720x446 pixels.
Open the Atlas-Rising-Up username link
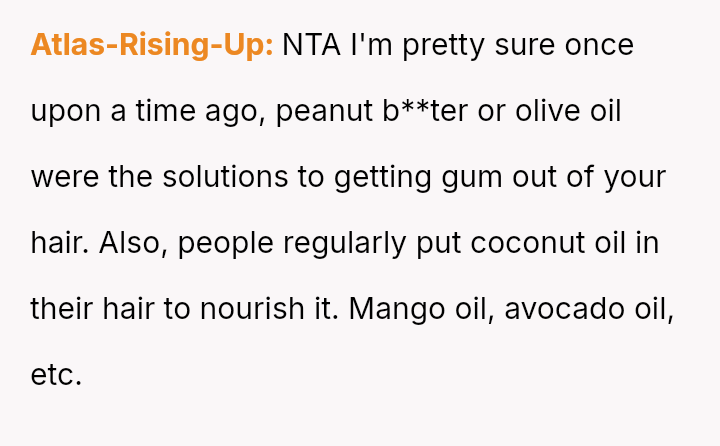(x=152, y=45)
